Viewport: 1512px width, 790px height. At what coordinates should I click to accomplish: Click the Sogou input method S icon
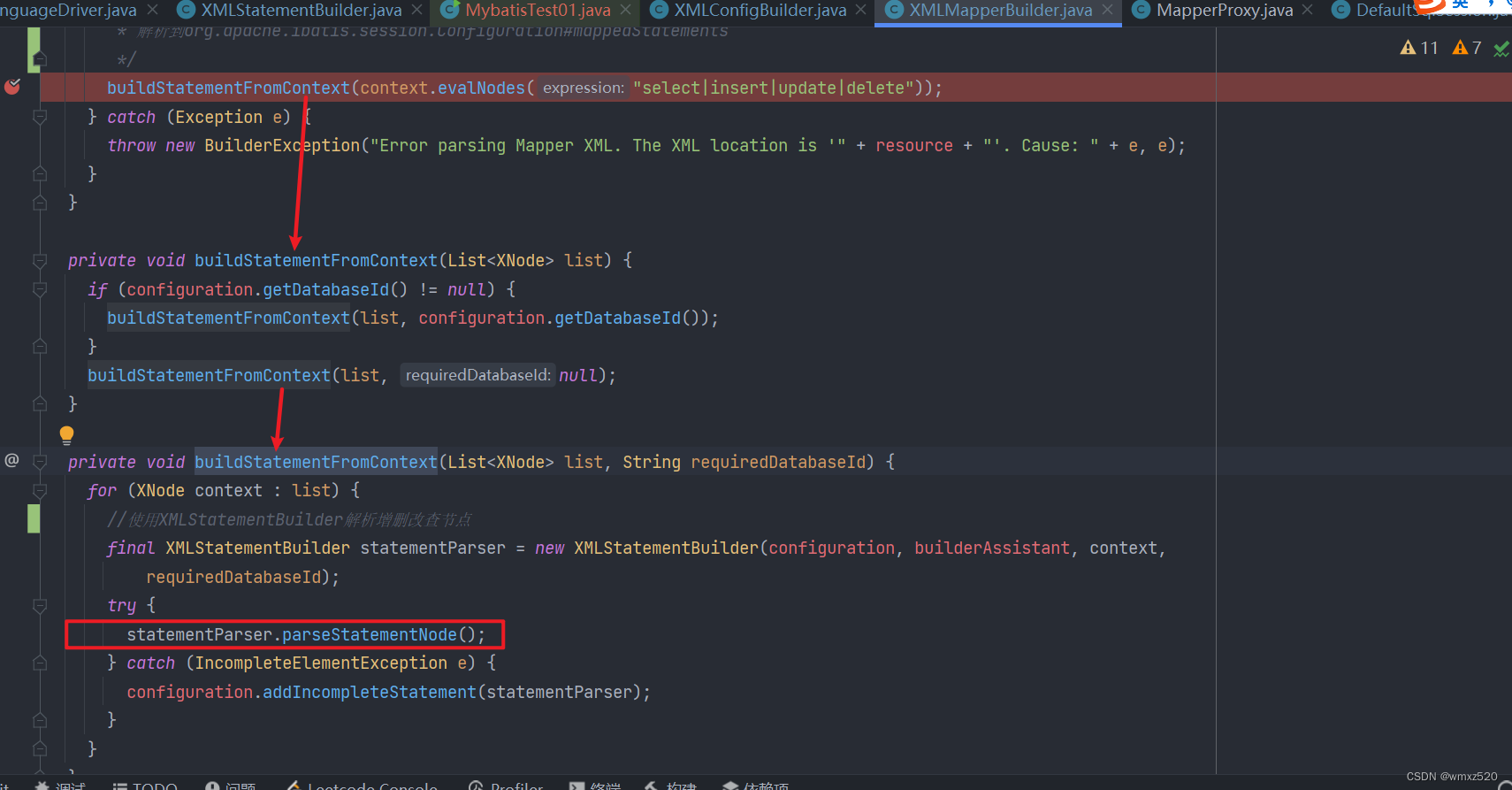1430,5
